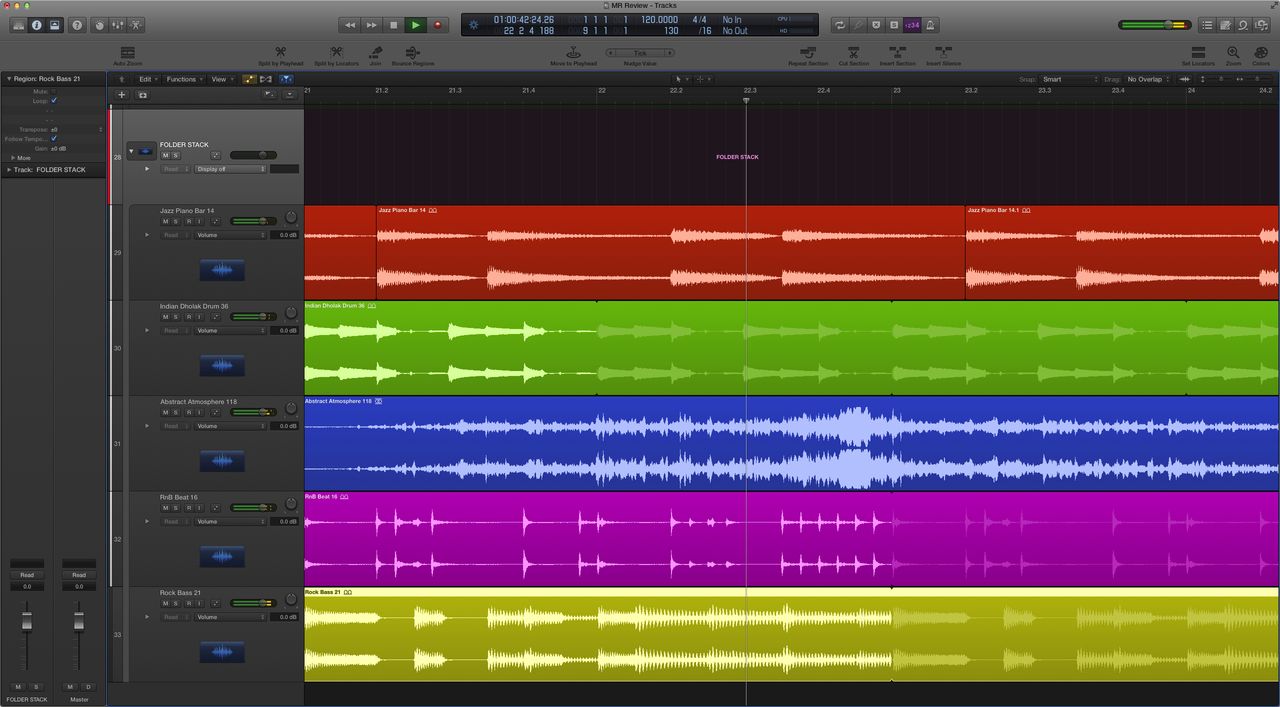Image resolution: width=1280 pixels, height=707 pixels.
Task: Open the Snap Smart dropdown
Action: pyautogui.click(x=1069, y=79)
